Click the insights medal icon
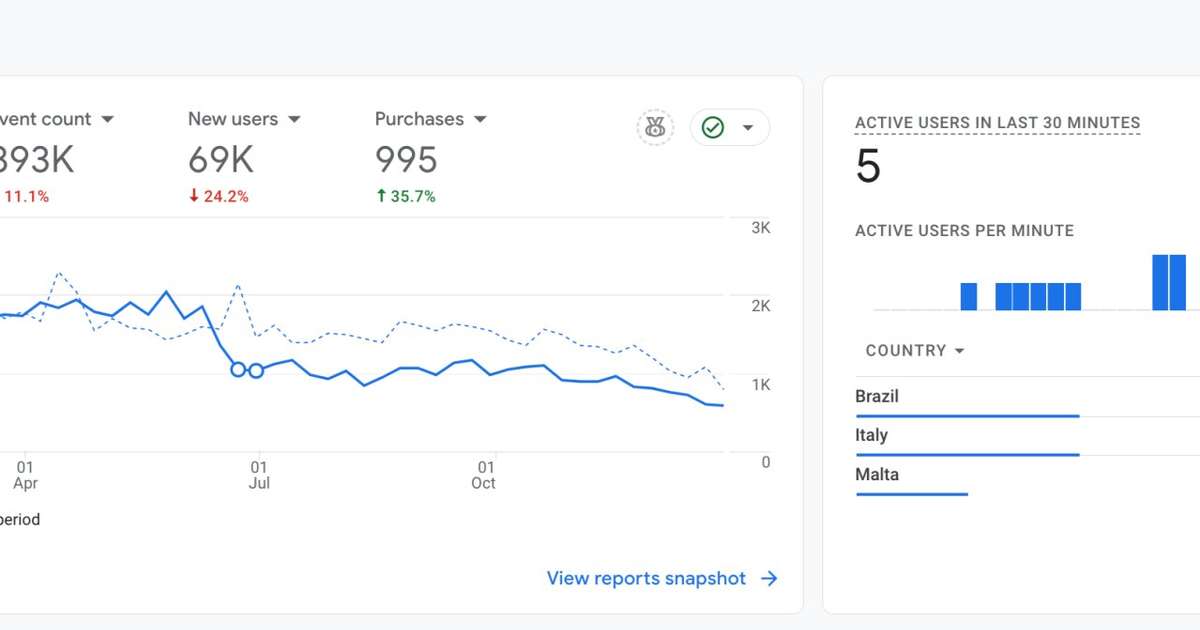The height and width of the screenshot is (630, 1200). (655, 127)
